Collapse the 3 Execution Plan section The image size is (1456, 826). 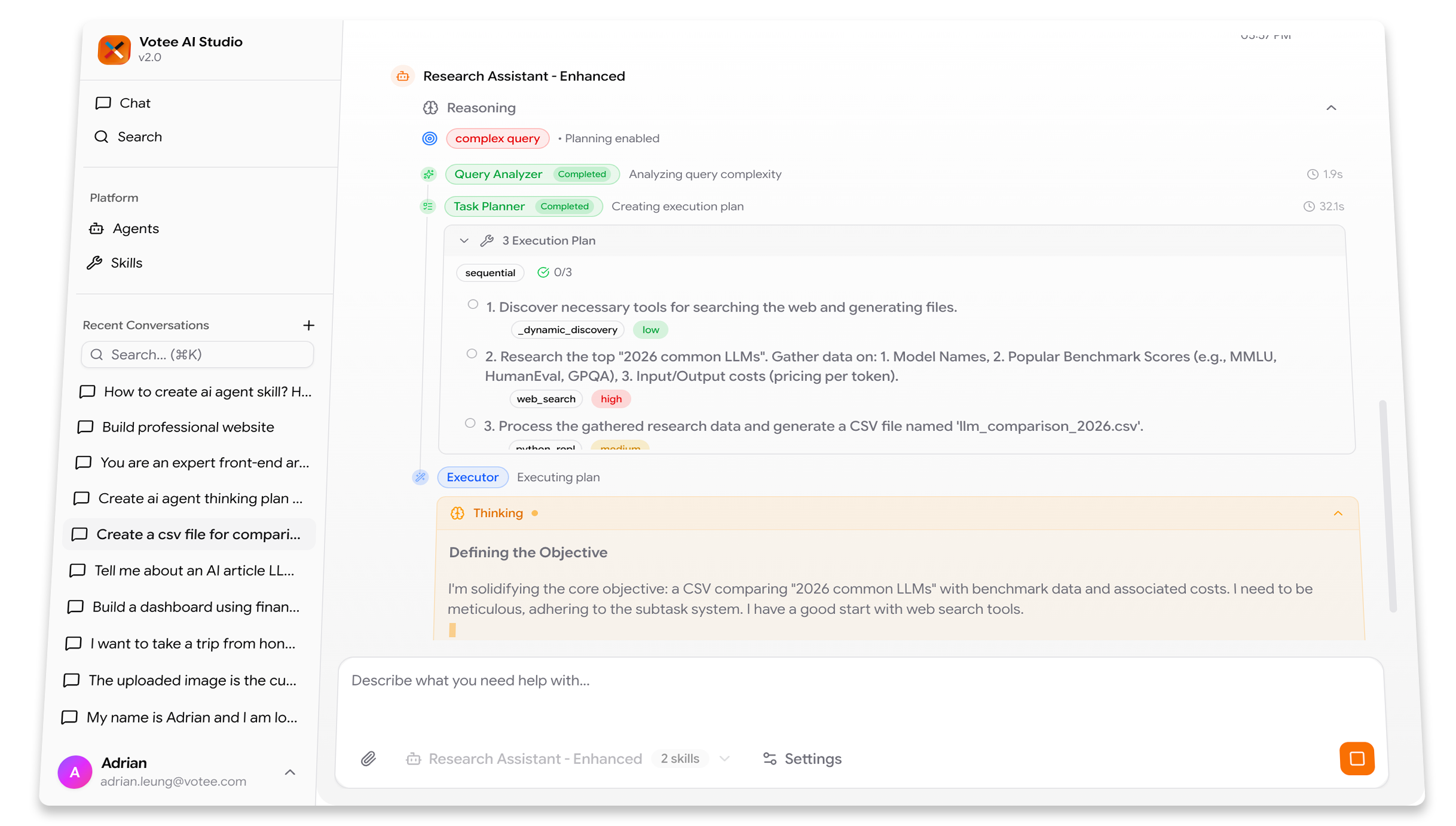[x=464, y=241]
